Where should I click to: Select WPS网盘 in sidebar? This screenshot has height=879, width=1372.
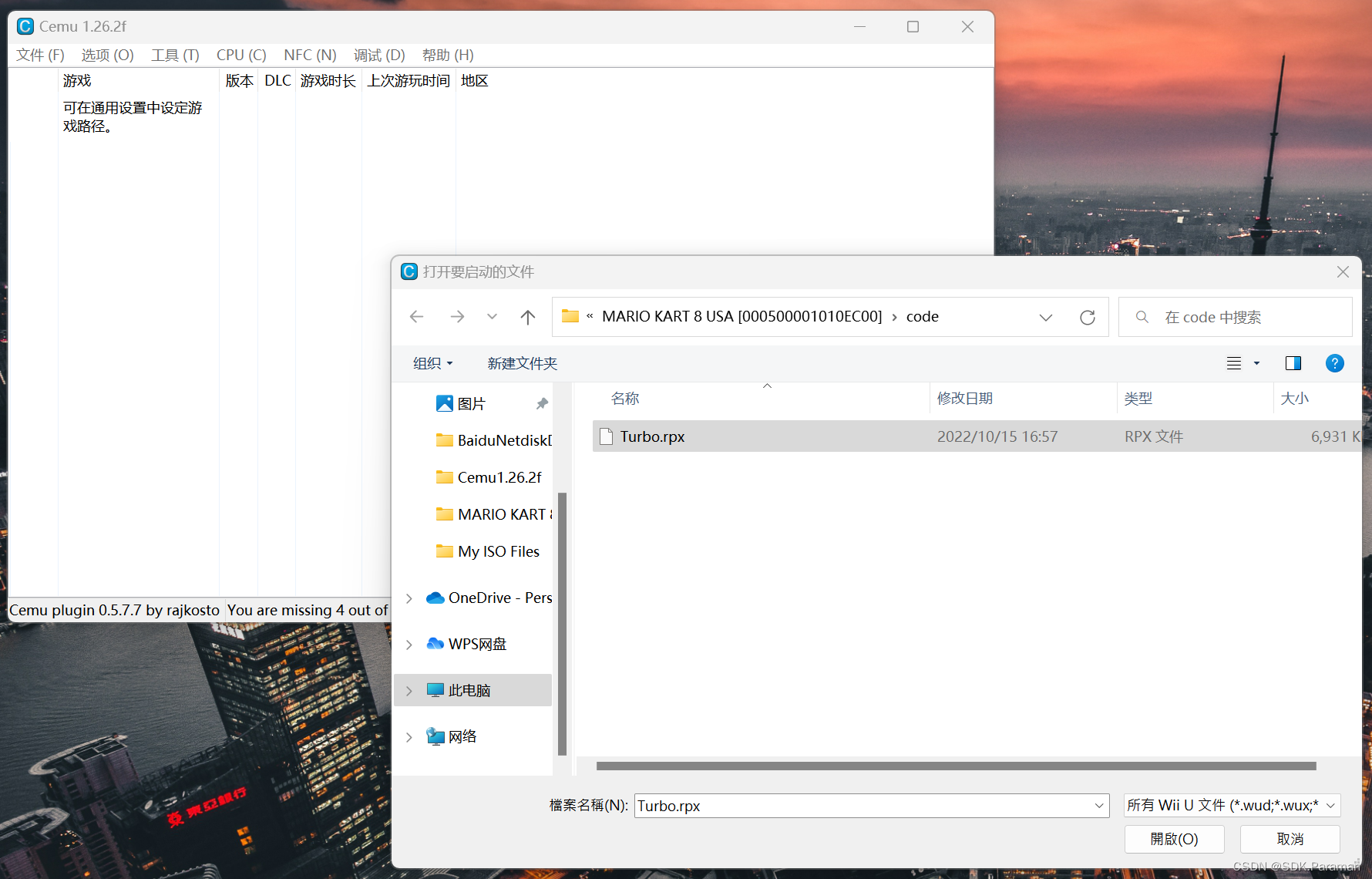coord(466,644)
